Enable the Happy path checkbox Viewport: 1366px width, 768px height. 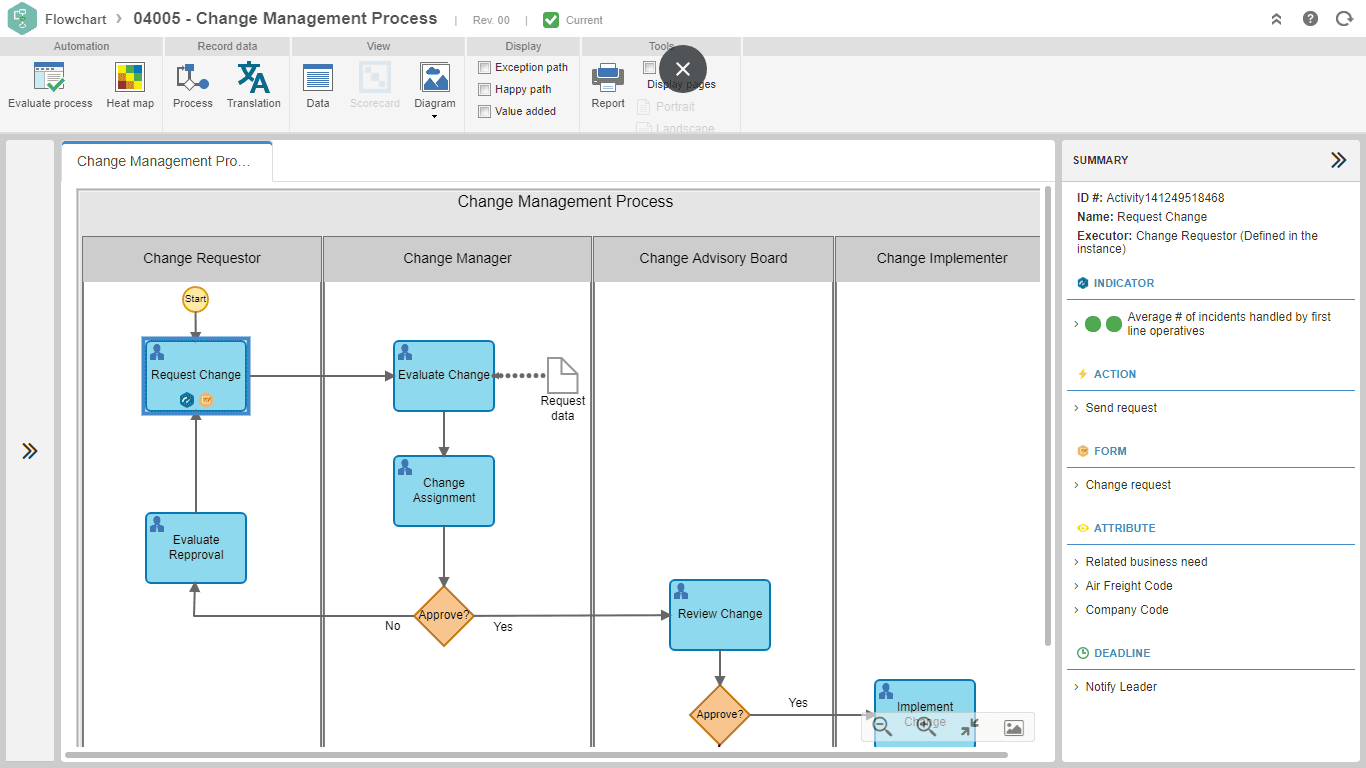(x=485, y=90)
